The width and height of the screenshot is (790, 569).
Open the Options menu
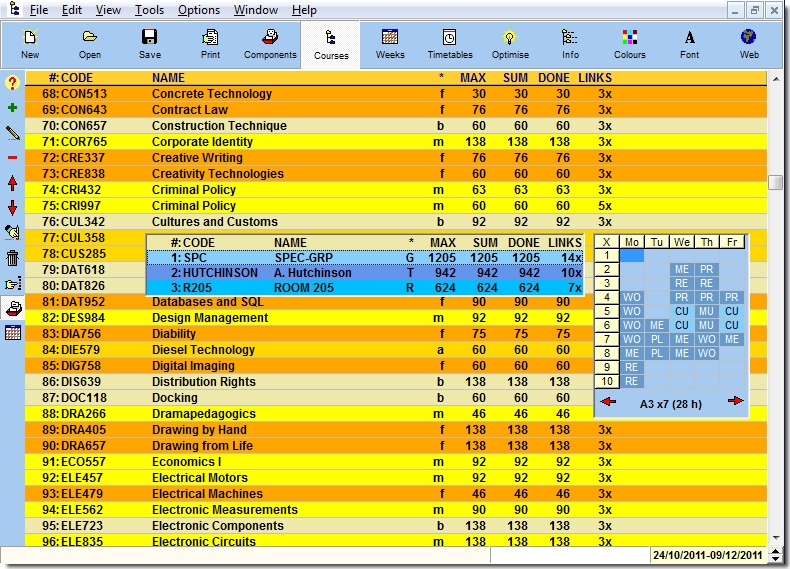[x=199, y=10]
